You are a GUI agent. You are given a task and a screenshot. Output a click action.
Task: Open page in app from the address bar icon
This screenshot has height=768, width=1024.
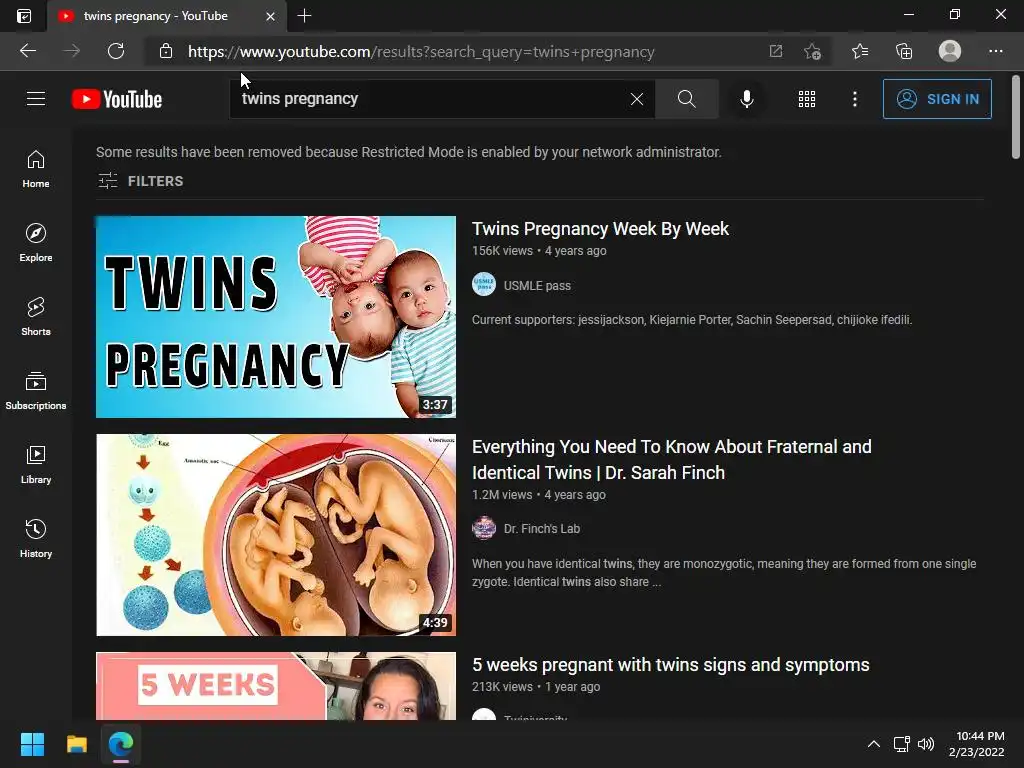click(775, 51)
